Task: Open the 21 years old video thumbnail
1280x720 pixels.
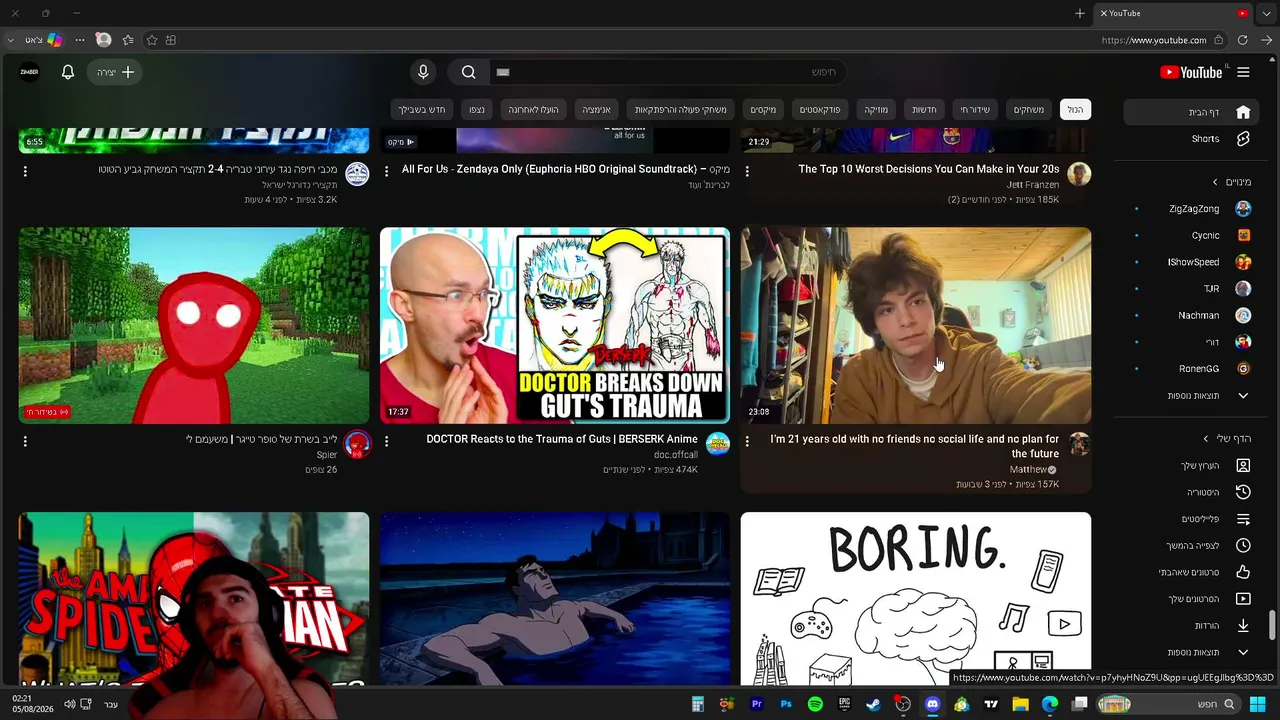Action: point(915,325)
